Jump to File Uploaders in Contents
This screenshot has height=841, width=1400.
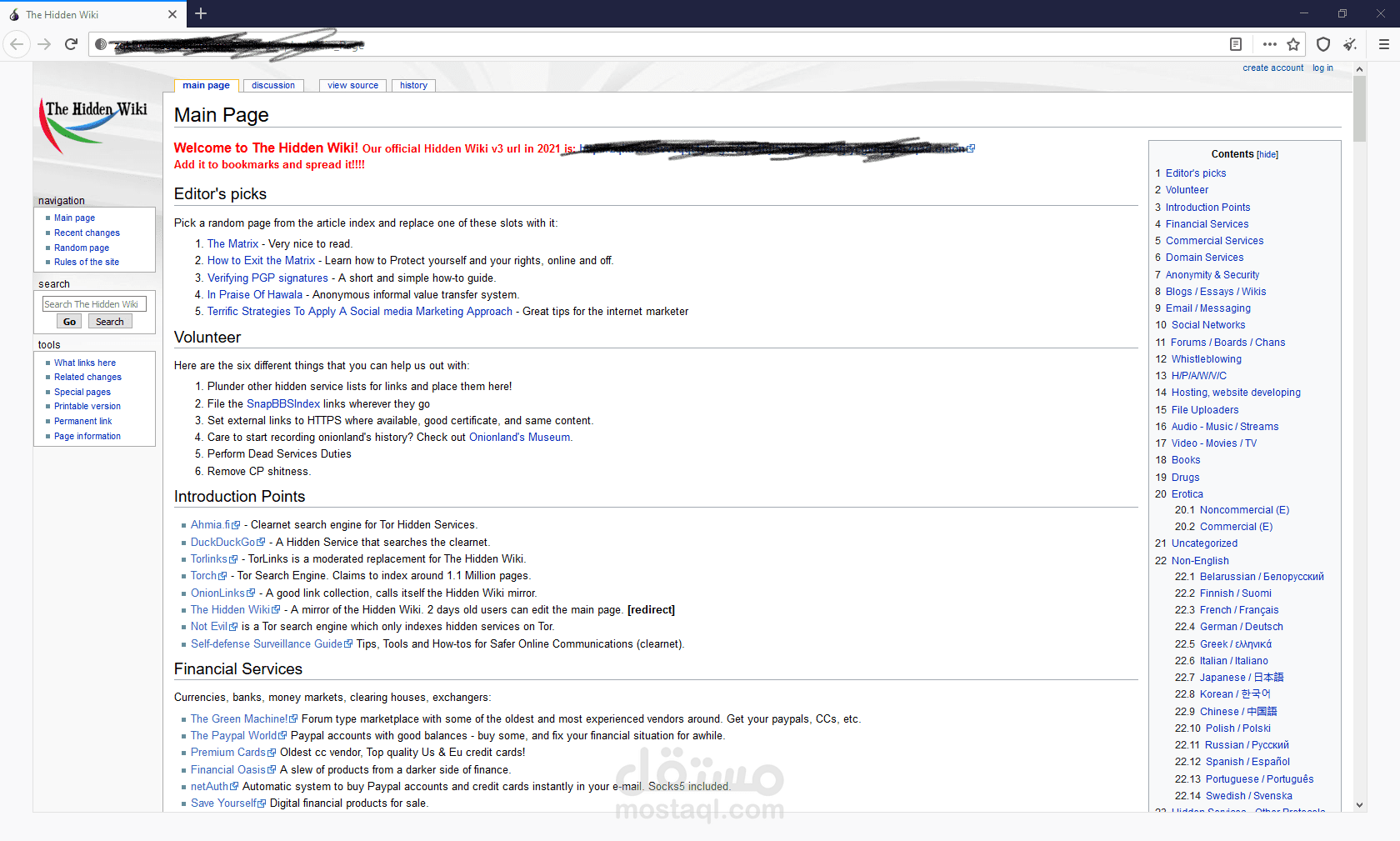1205,410
